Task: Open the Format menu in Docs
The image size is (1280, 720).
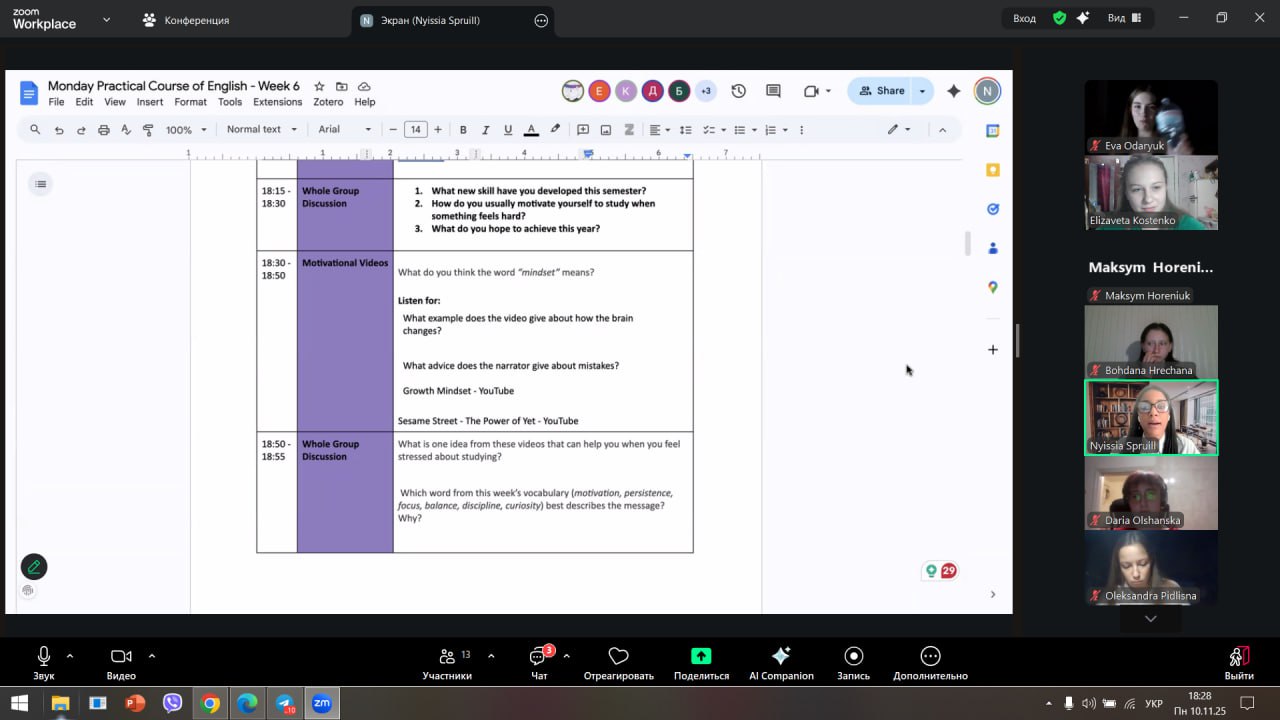Action: point(190,102)
